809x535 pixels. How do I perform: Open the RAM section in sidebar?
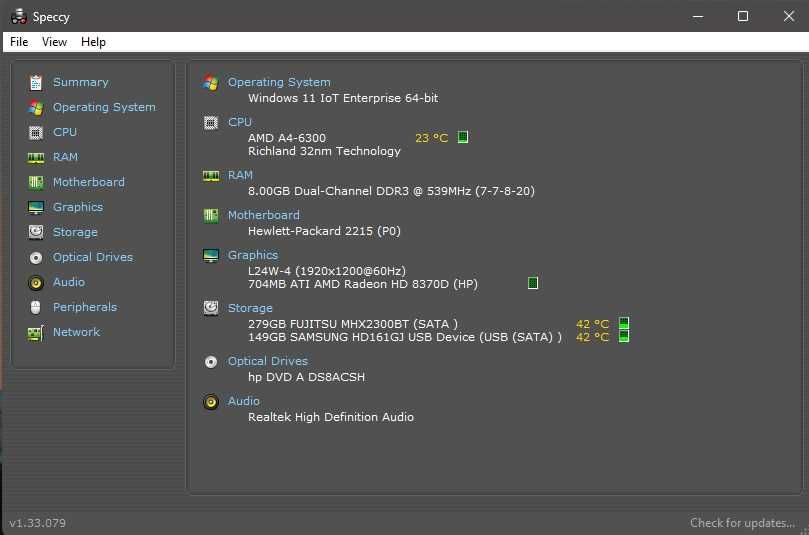(x=66, y=157)
